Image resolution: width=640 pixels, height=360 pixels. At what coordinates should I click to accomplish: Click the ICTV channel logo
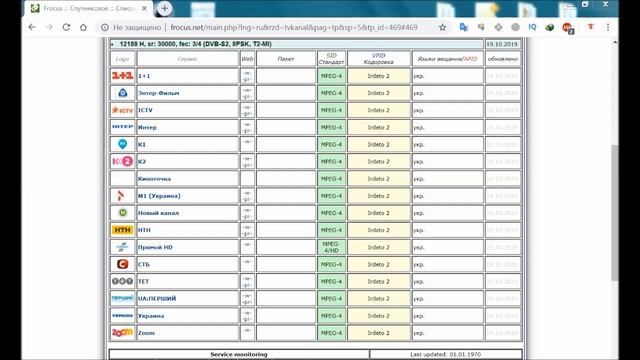point(122,110)
